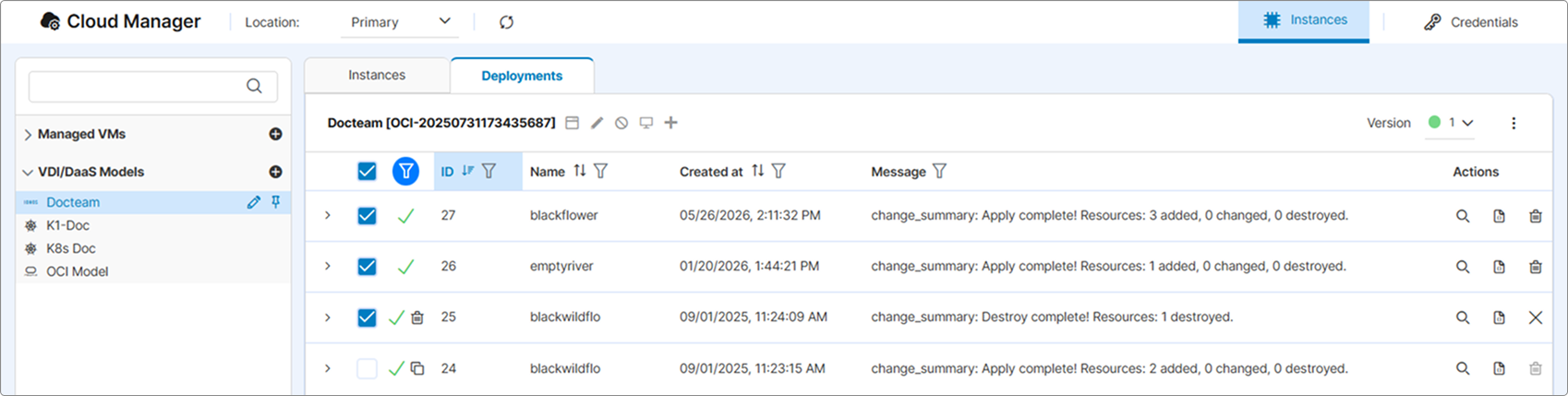Open log document for emptyriver deployment

(x=1499, y=267)
